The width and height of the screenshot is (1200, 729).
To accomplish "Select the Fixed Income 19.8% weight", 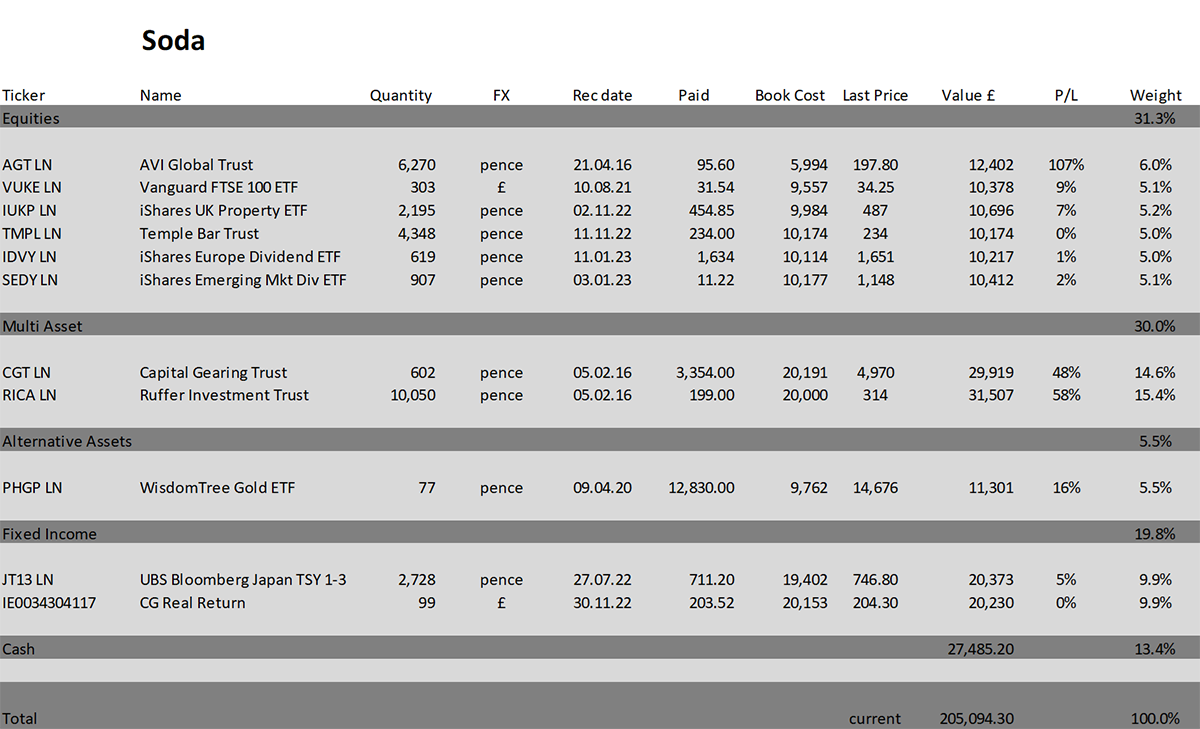I will [x=1156, y=534].
